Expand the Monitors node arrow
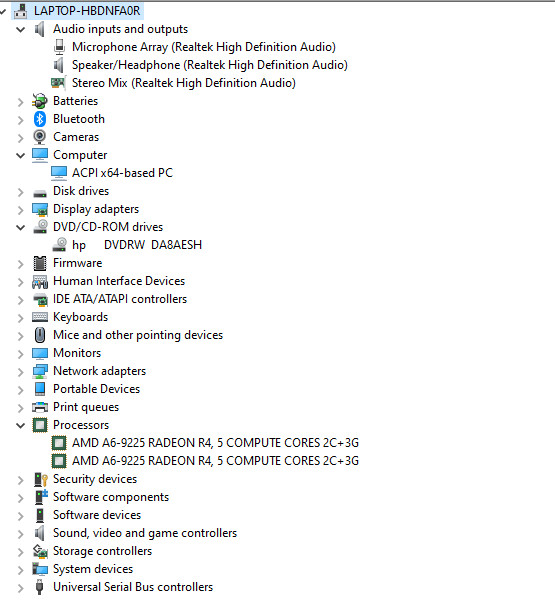The width and height of the screenshot is (555, 611). point(21,354)
